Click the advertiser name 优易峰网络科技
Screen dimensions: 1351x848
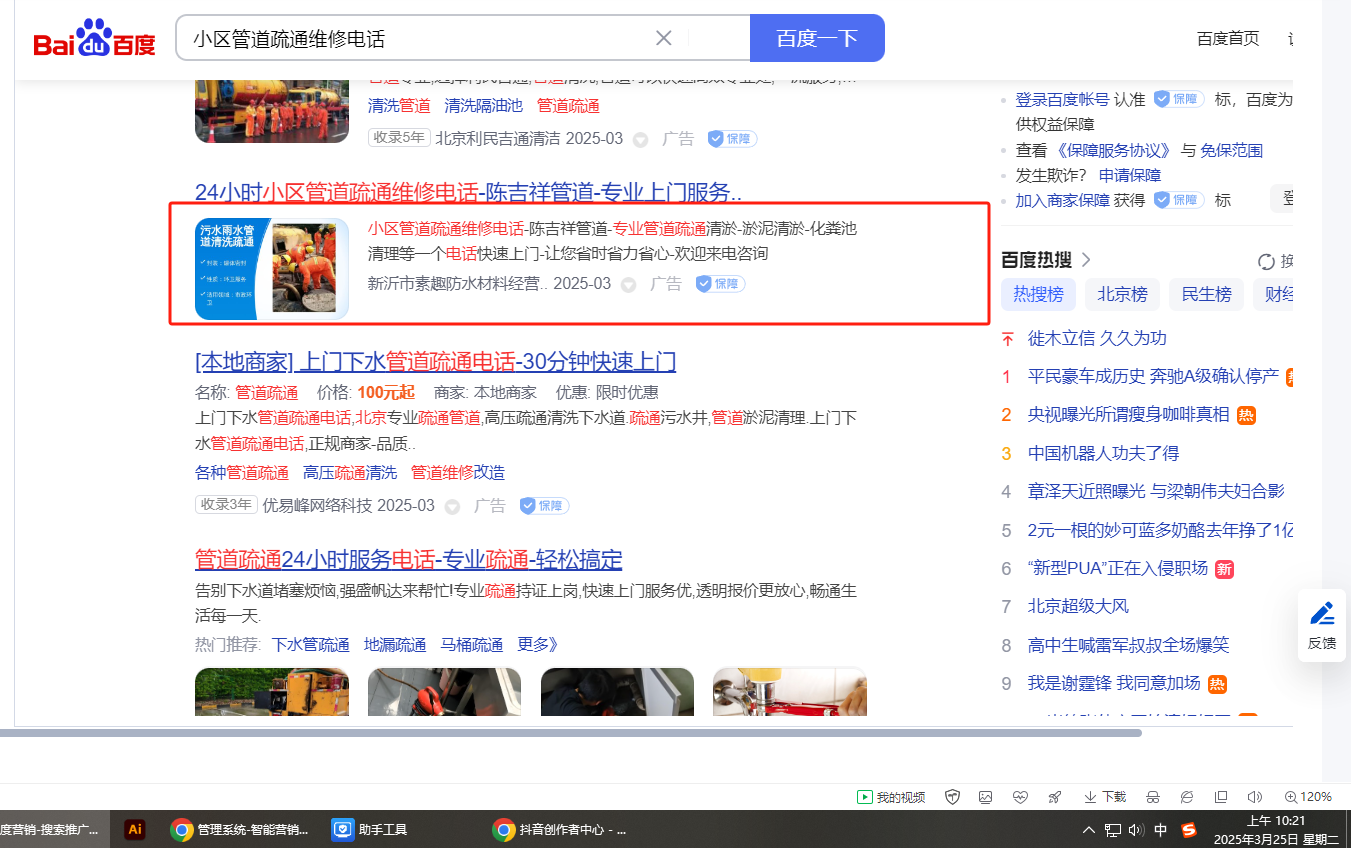(317, 506)
